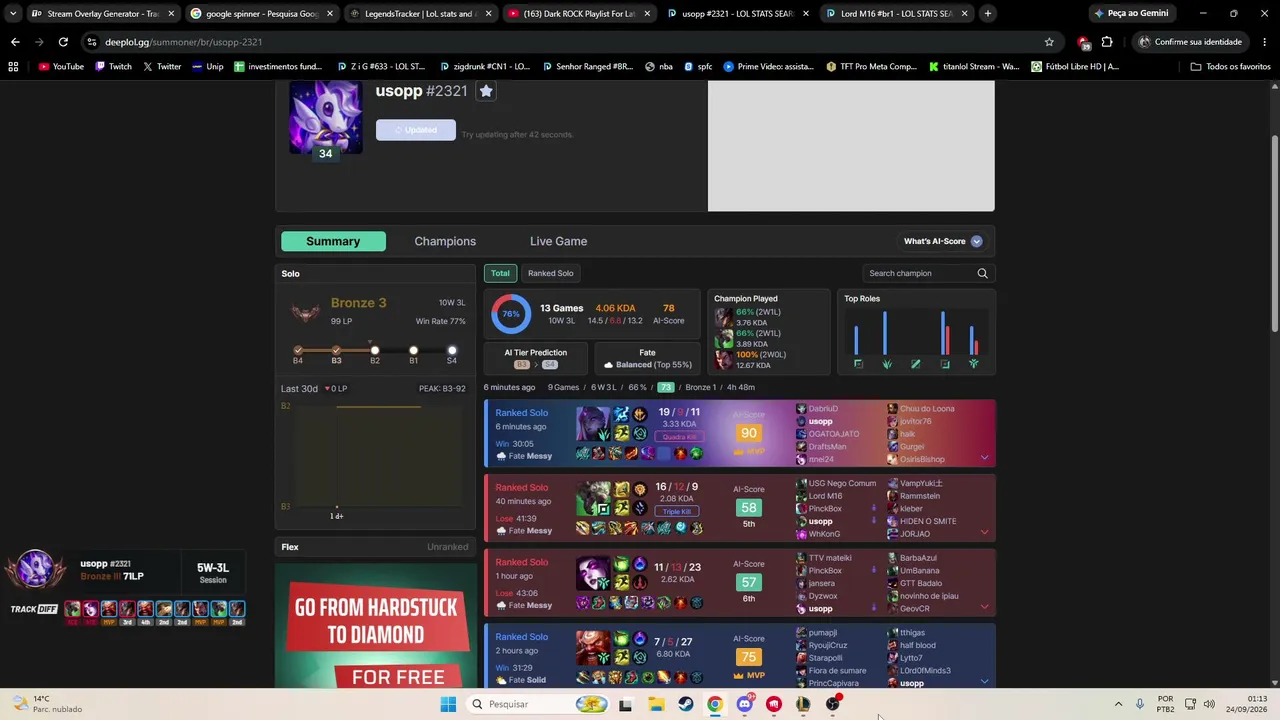Image resolution: width=1280 pixels, height=720 pixels.
Task: Open the Peça ao Gemini button
Action: pos(1130,13)
